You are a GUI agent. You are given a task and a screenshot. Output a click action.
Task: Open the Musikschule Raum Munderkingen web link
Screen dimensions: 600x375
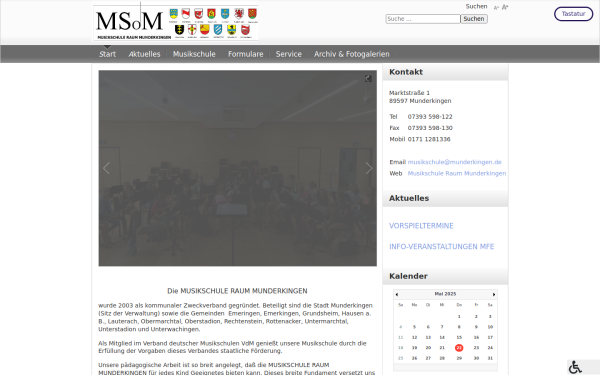coord(457,173)
